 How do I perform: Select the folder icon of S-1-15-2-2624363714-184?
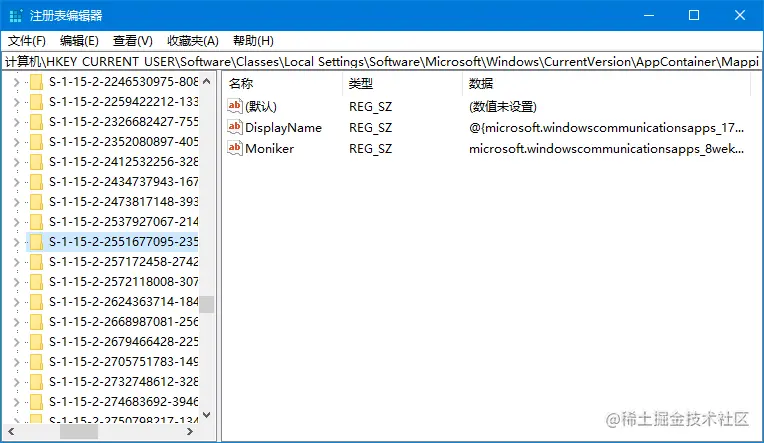click(37, 302)
